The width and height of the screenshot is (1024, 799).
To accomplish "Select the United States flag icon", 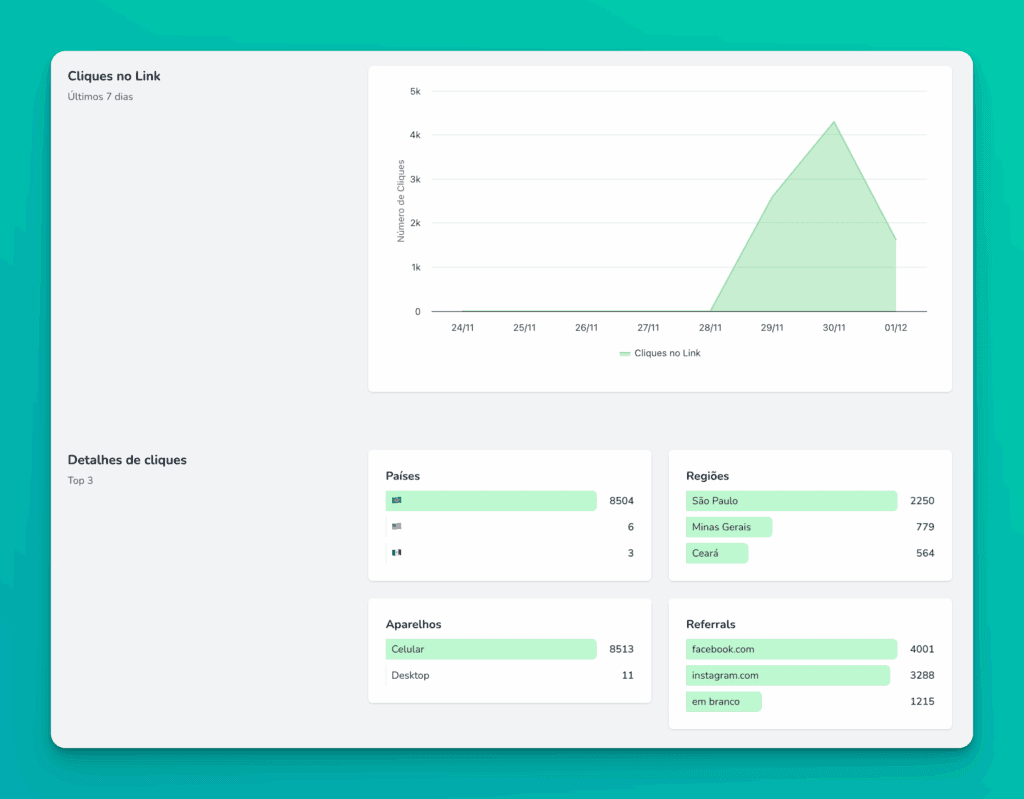I will point(394,526).
